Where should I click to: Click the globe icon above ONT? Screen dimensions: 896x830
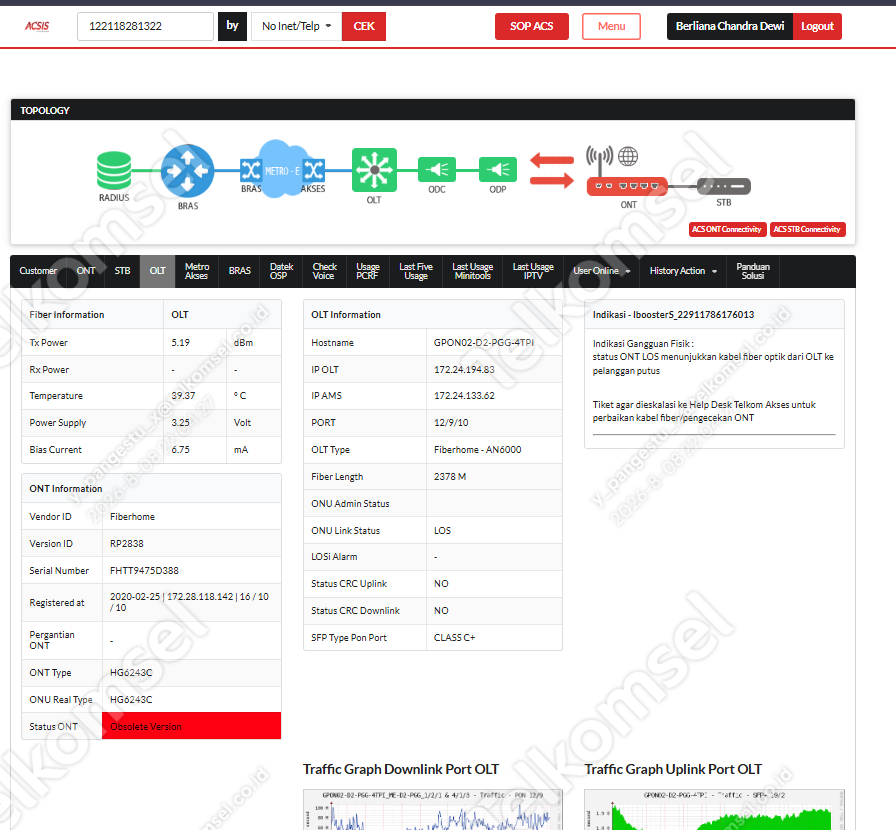628,156
